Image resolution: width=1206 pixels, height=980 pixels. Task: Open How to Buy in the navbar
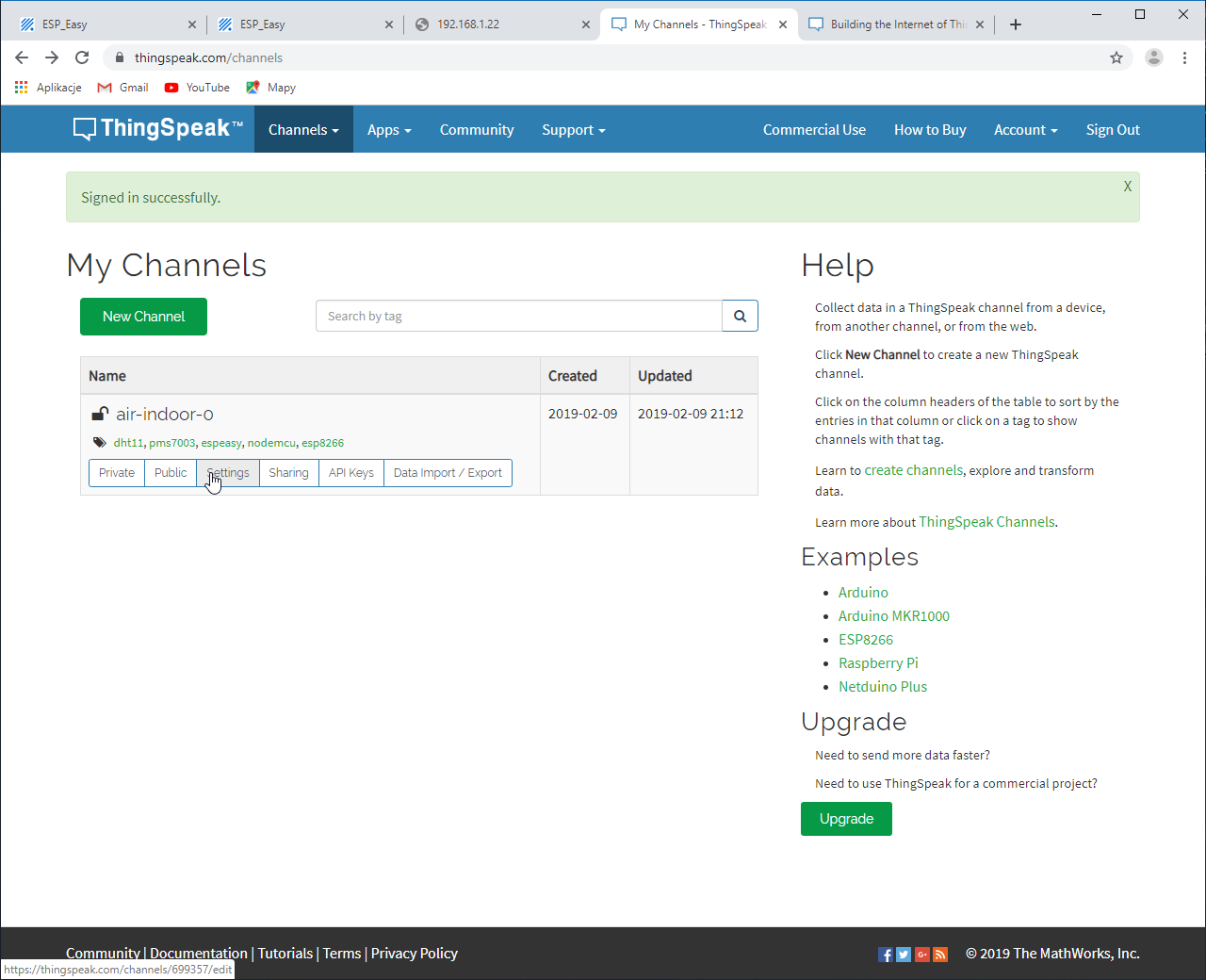[930, 129]
